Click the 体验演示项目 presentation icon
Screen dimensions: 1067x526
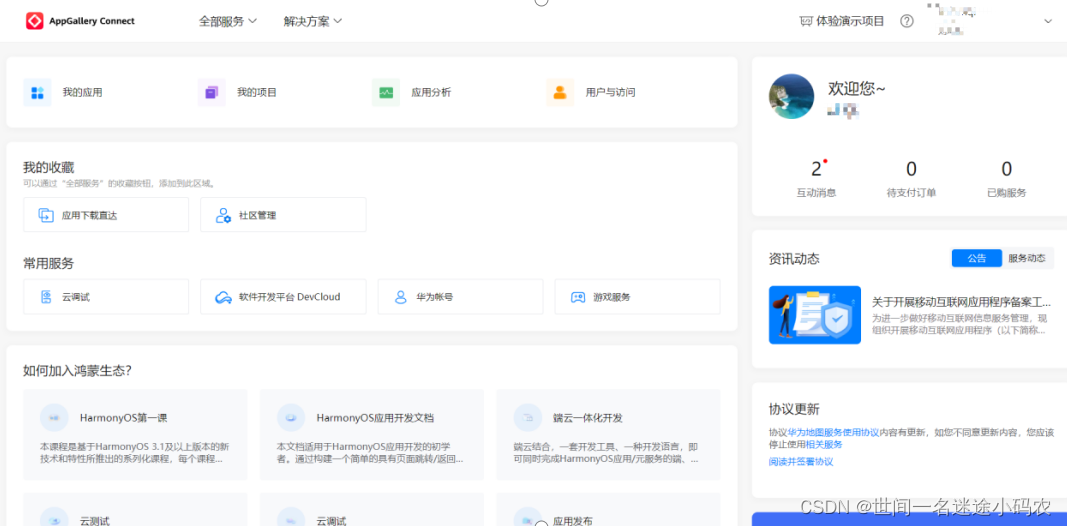(806, 21)
